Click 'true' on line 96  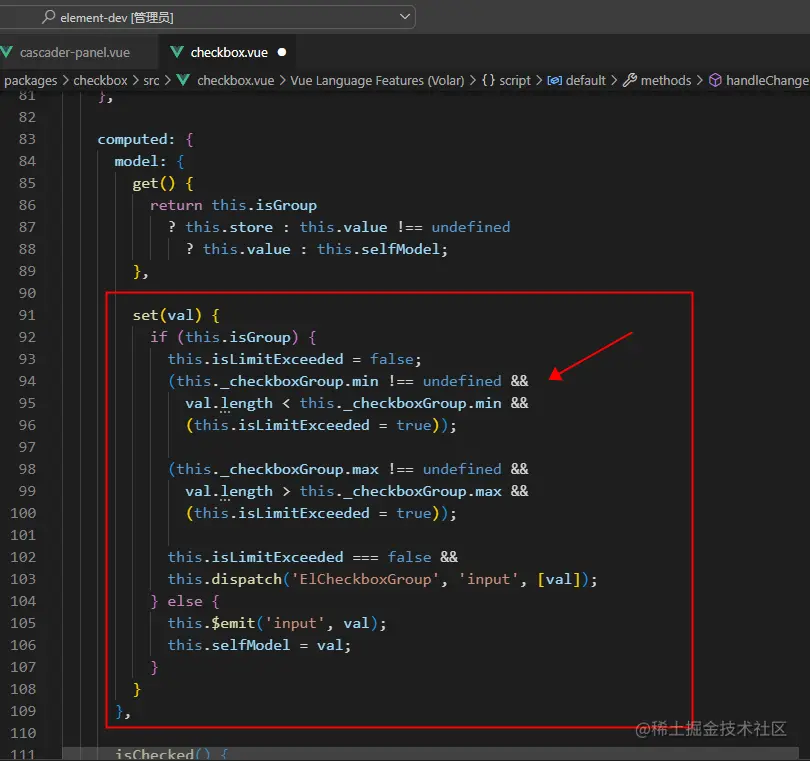coord(414,425)
